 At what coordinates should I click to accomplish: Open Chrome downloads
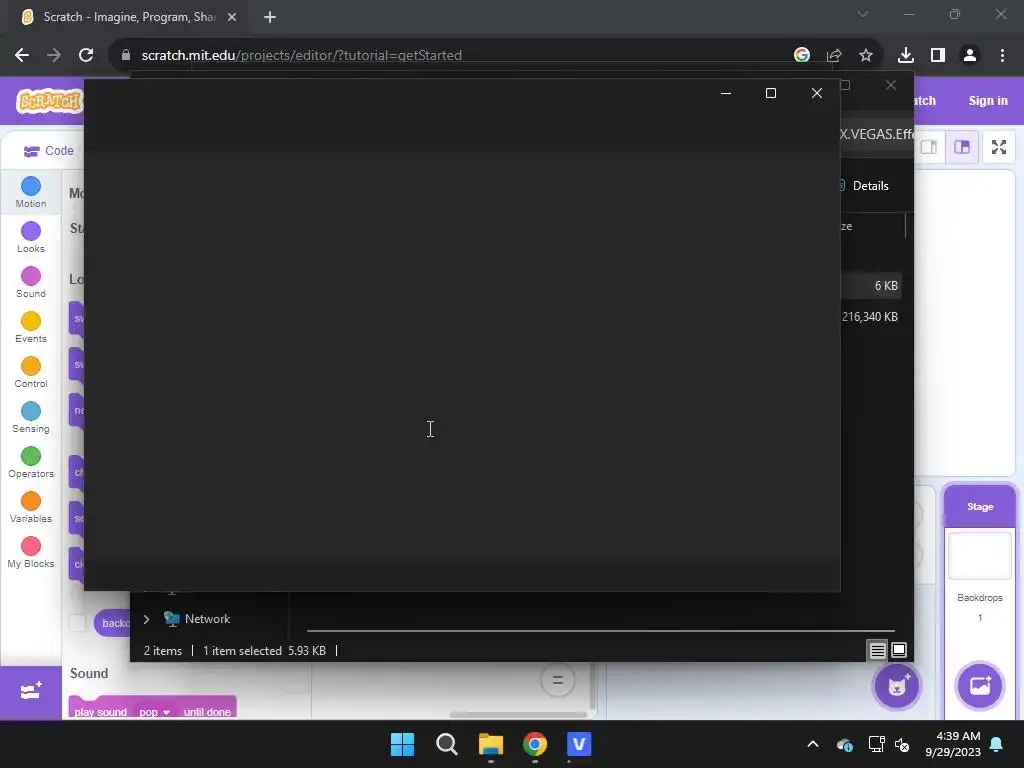coord(906,56)
